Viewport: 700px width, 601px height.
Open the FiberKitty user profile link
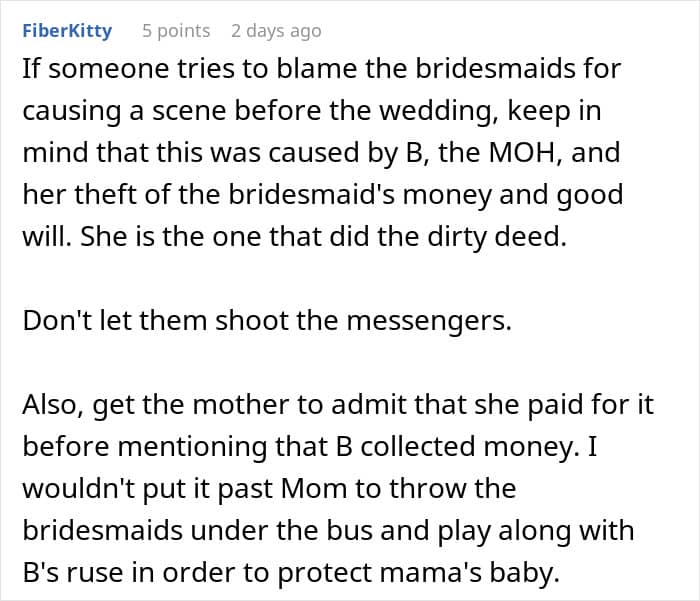[67, 31]
